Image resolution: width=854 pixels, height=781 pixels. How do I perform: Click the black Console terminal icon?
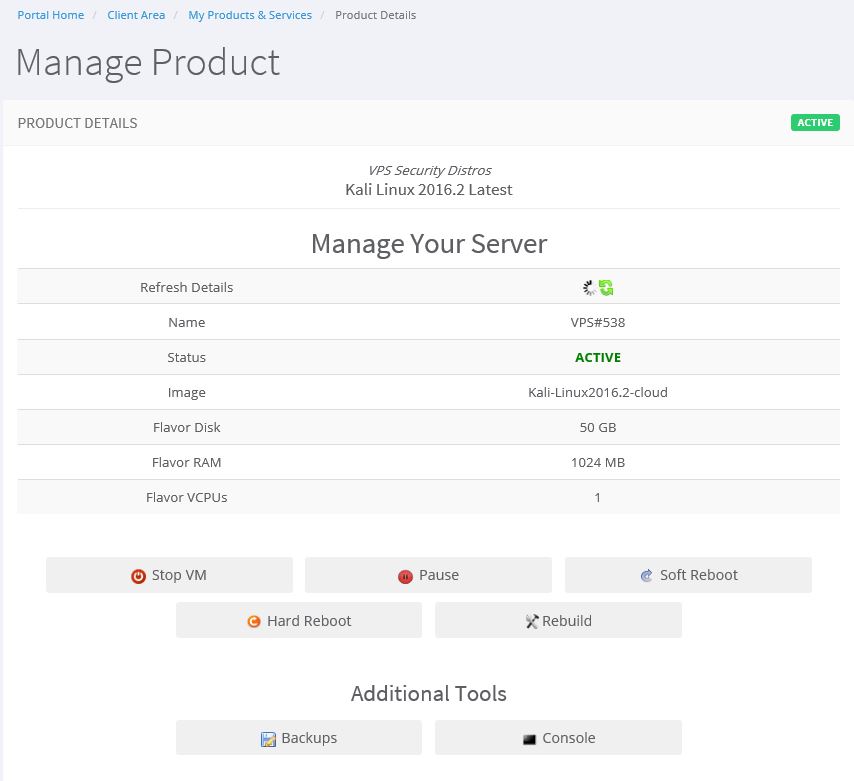[529, 739]
